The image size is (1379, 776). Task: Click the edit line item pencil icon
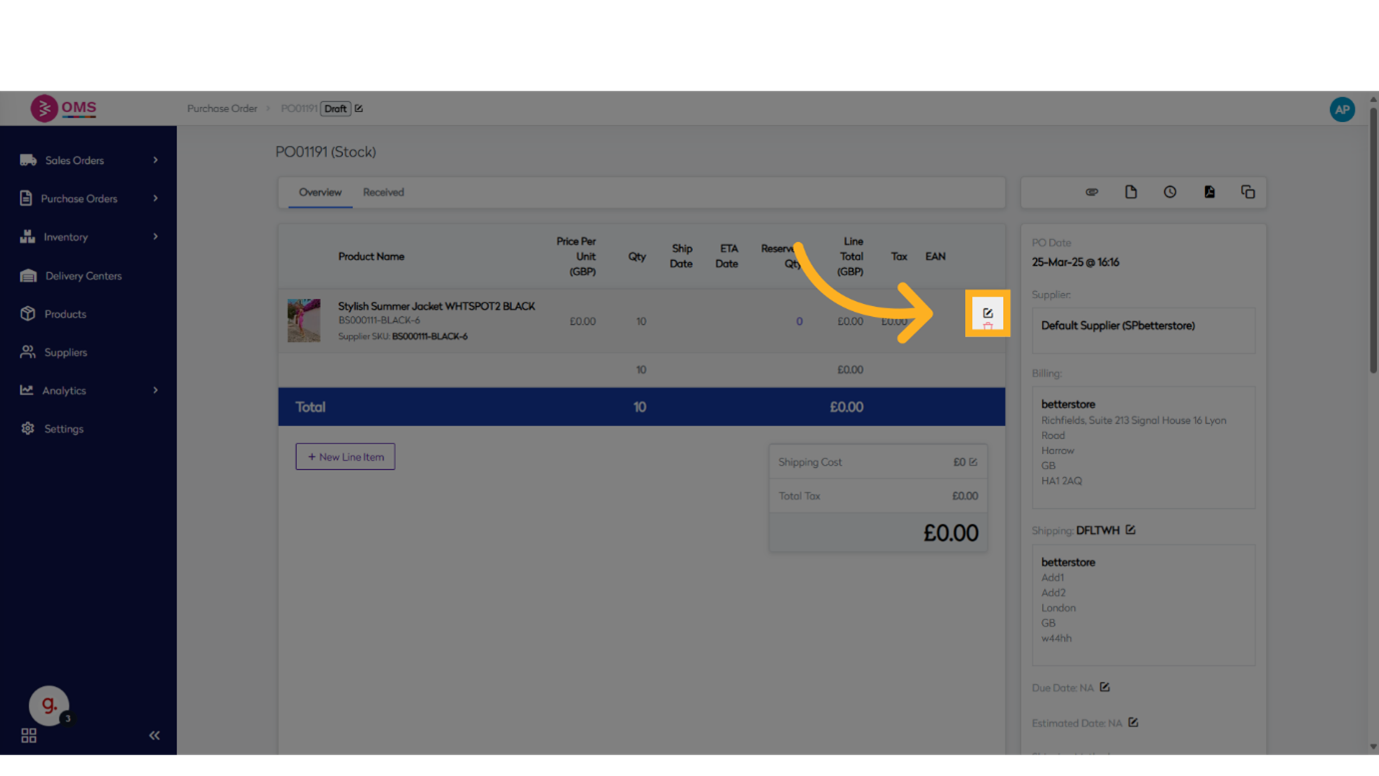[x=987, y=313]
